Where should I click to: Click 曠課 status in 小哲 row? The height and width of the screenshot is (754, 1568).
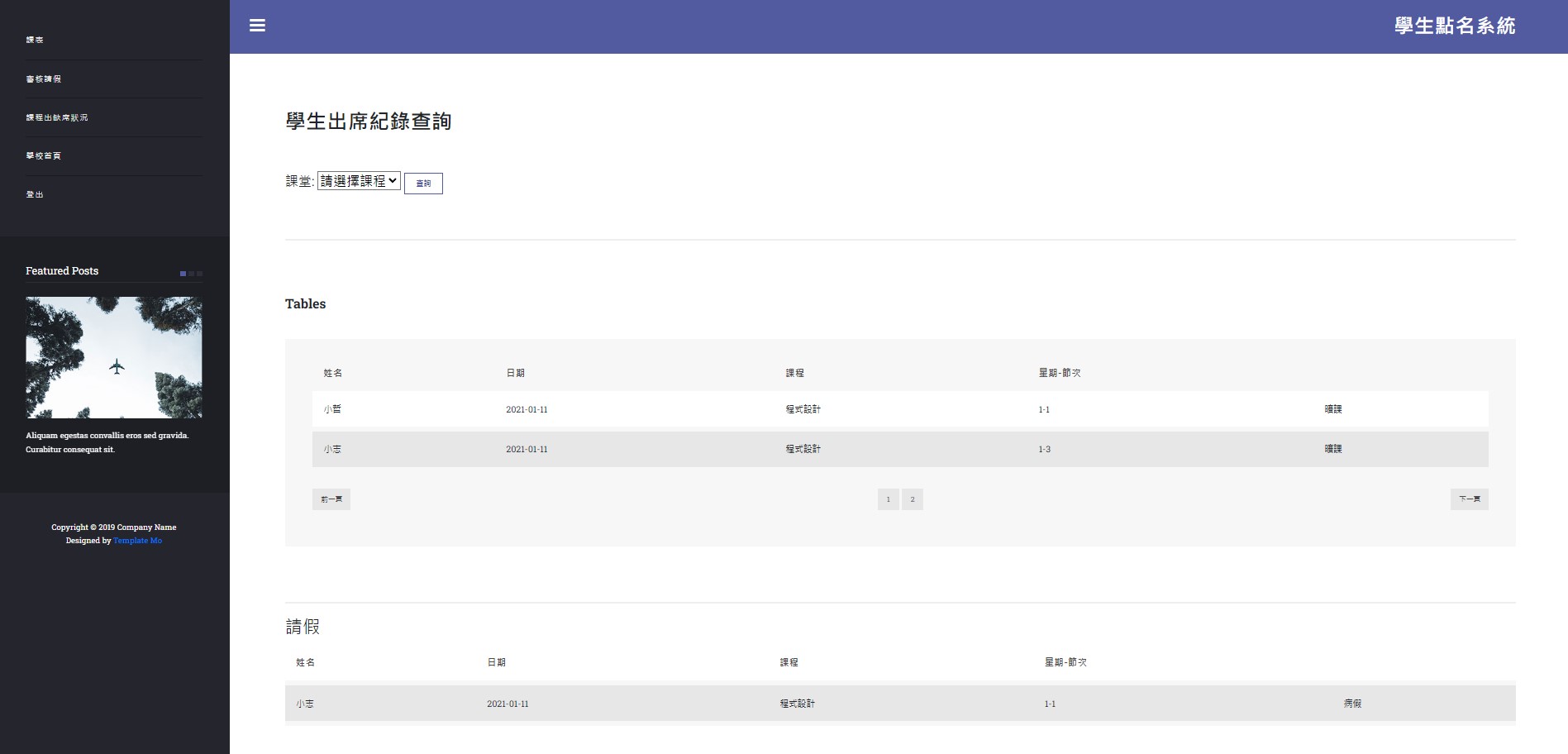tap(1333, 409)
